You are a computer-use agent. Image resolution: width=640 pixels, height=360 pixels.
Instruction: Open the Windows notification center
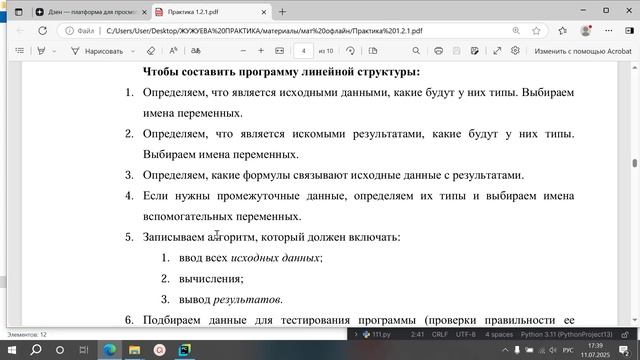coord(624,350)
